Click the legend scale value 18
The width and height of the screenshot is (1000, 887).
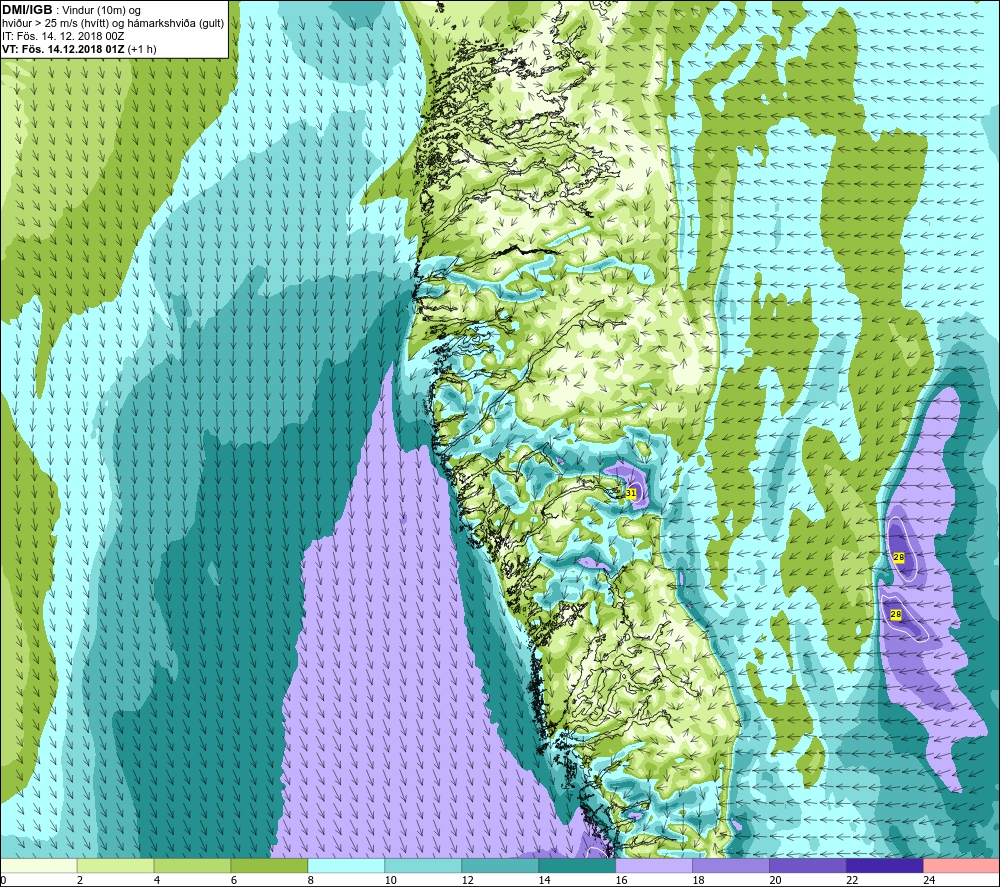click(698, 880)
